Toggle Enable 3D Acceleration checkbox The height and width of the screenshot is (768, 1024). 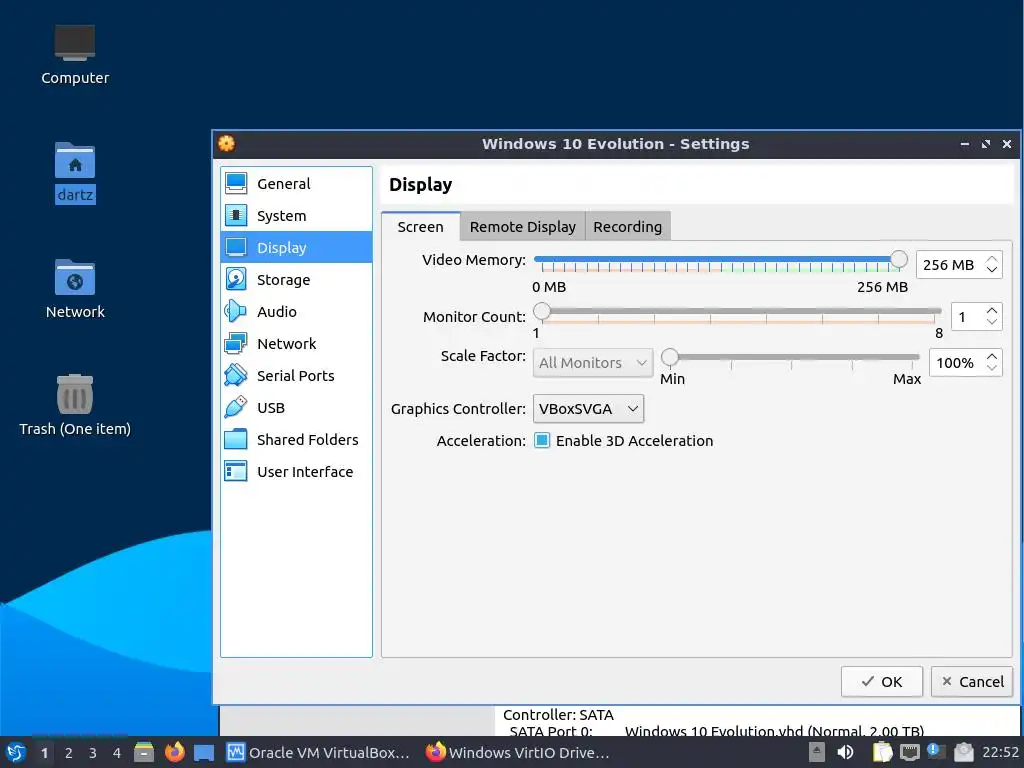click(x=542, y=441)
